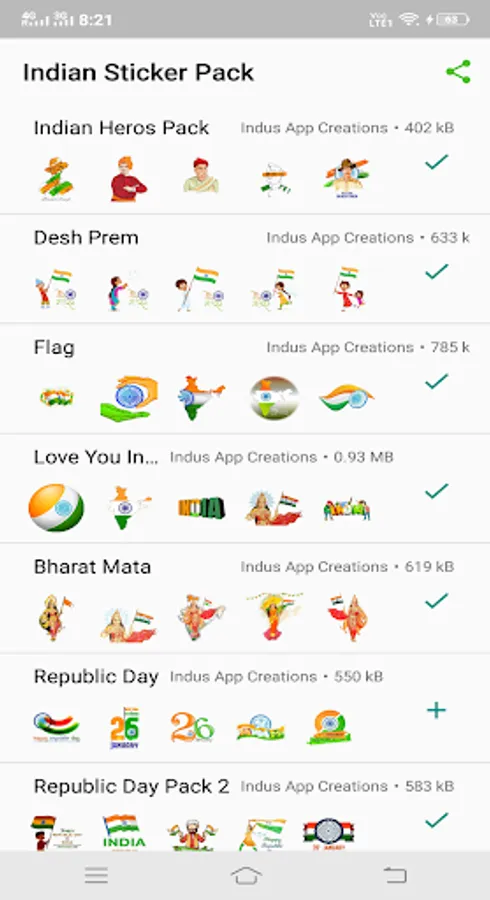The width and height of the screenshot is (490, 900).
Task: Tap the checkmark beside Desh Prem pack
Action: tap(437, 271)
